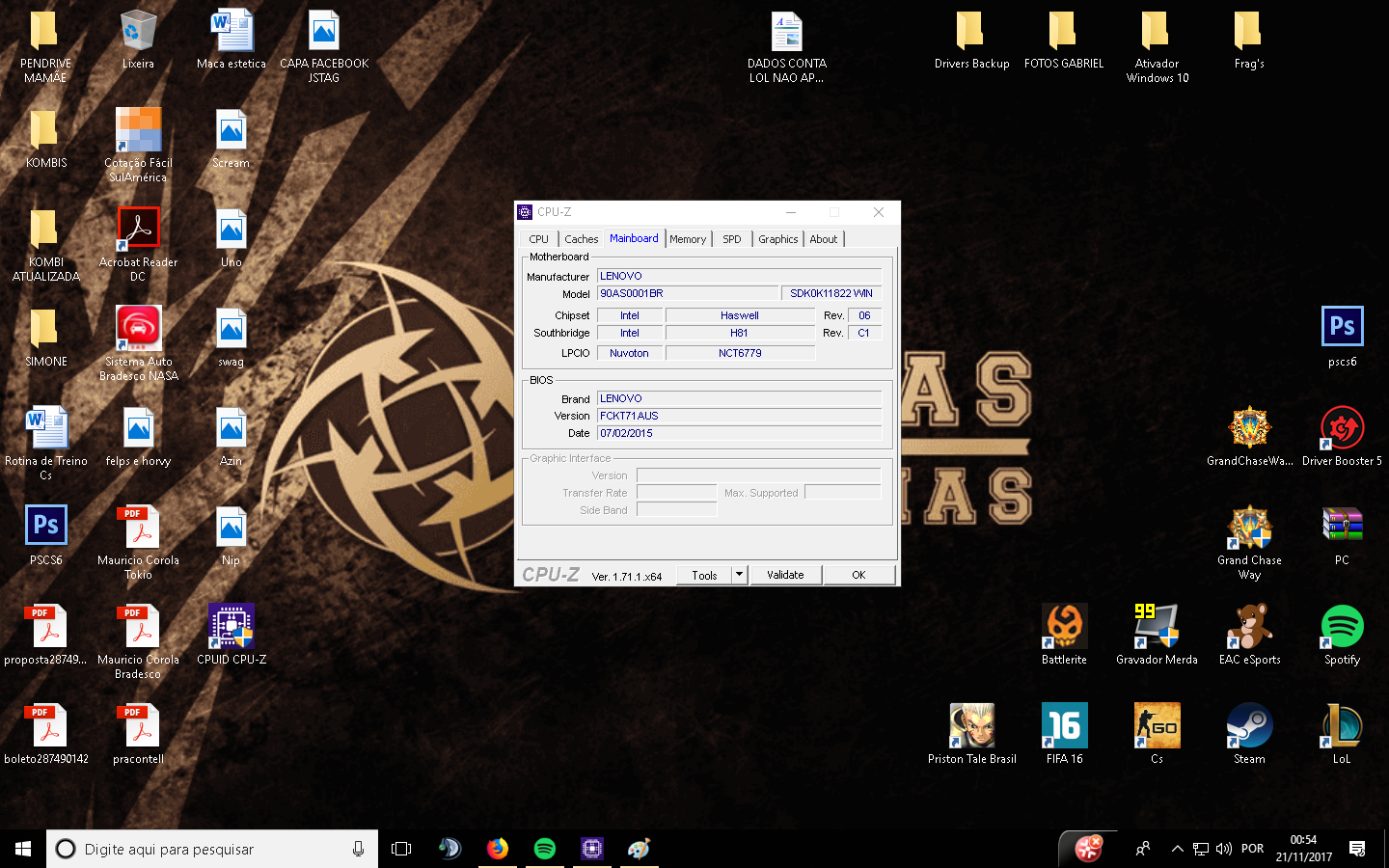Click the BIOS version FCKT71AUS field
Image resolution: width=1389 pixels, height=868 pixels.
[739, 416]
